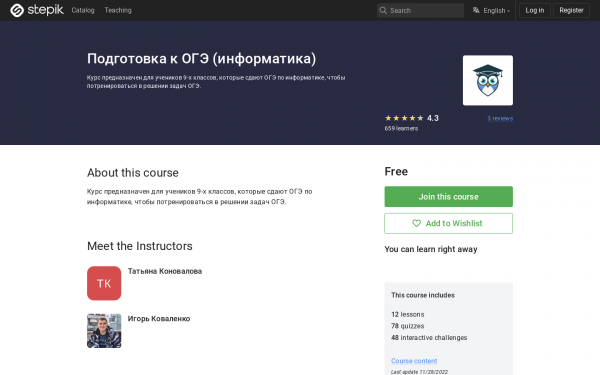This screenshot has width=600, height=375.
Task: Open the Catalog menu item
Action: click(x=83, y=10)
